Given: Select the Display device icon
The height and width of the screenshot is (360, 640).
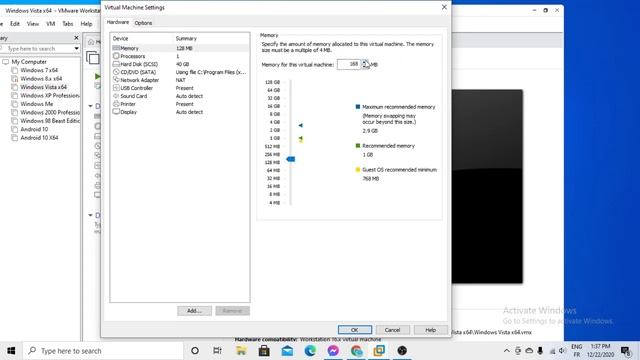Looking at the screenshot, I should 116,112.
